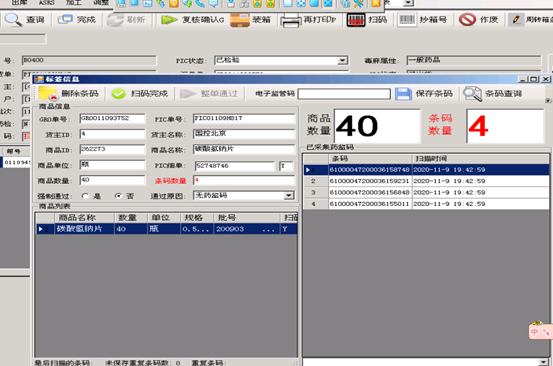Click the 毒麻属性 field in the background window
This screenshot has height=366, width=553.
pos(474,60)
